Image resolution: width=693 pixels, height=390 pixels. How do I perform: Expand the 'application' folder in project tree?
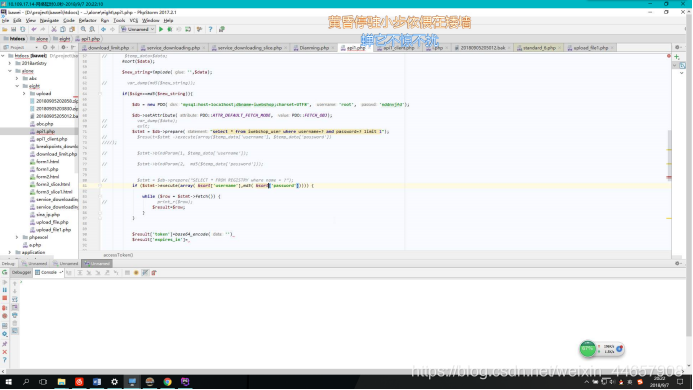10,252
